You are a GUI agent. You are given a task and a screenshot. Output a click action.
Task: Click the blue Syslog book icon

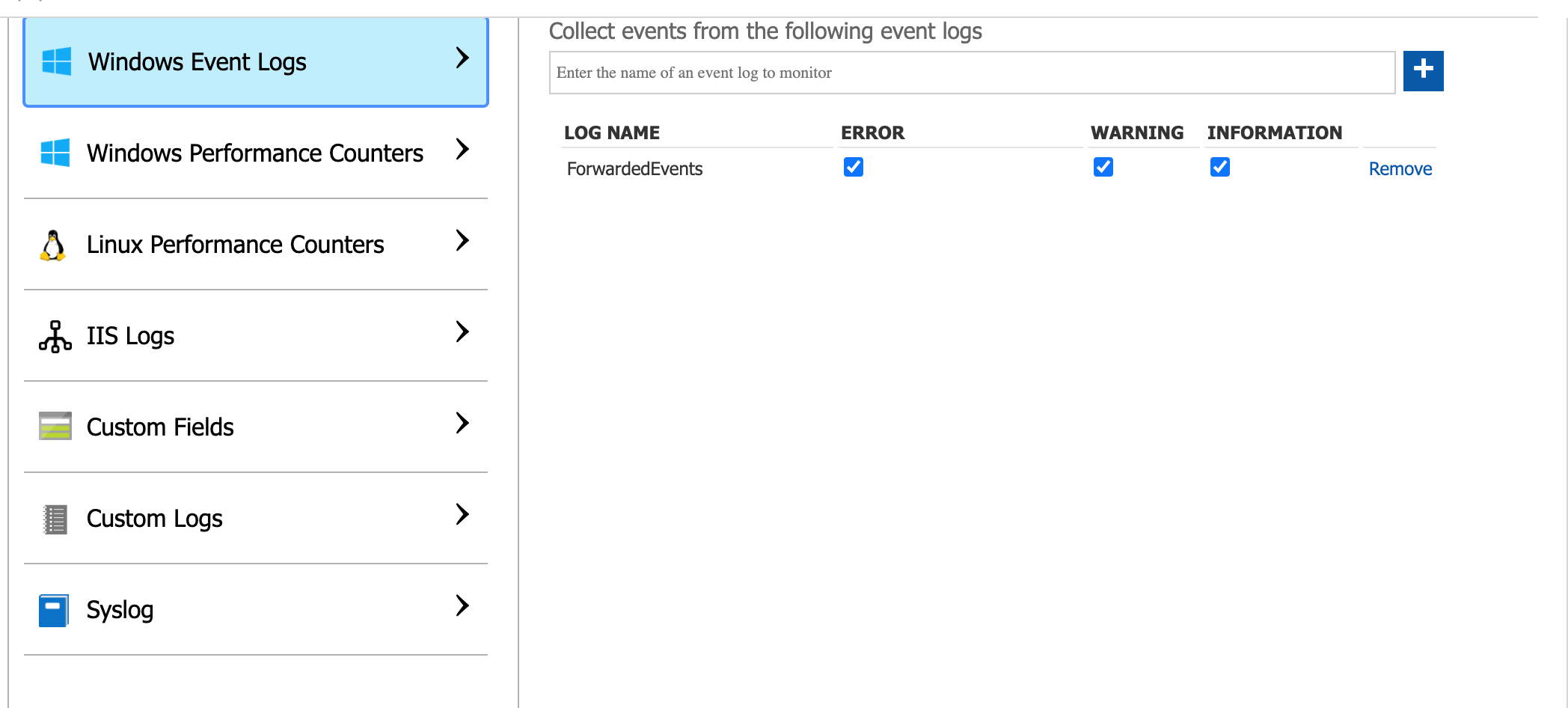[54, 611]
